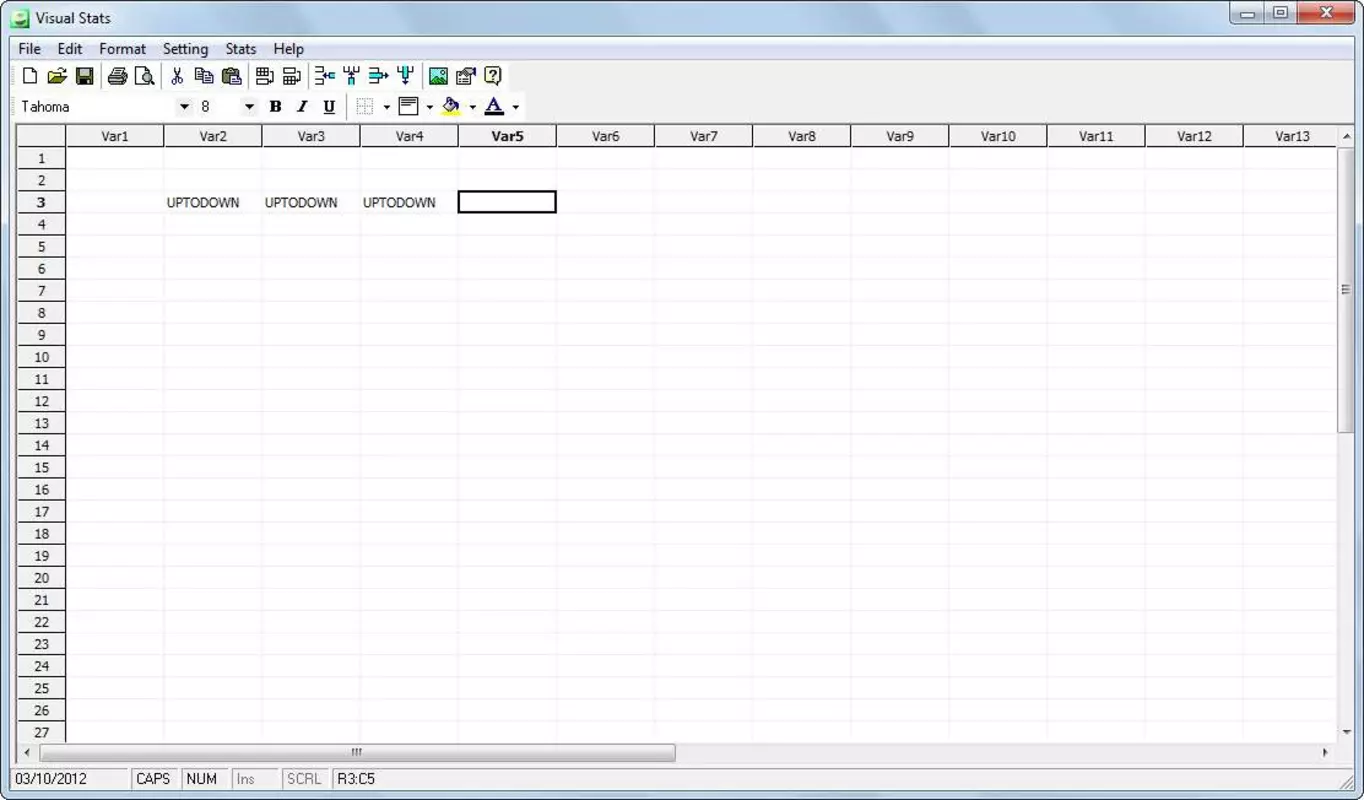This screenshot has height=800, width=1364.
Task: Paste from clipboard using the clipboard icon
Action: click(232, 76)
